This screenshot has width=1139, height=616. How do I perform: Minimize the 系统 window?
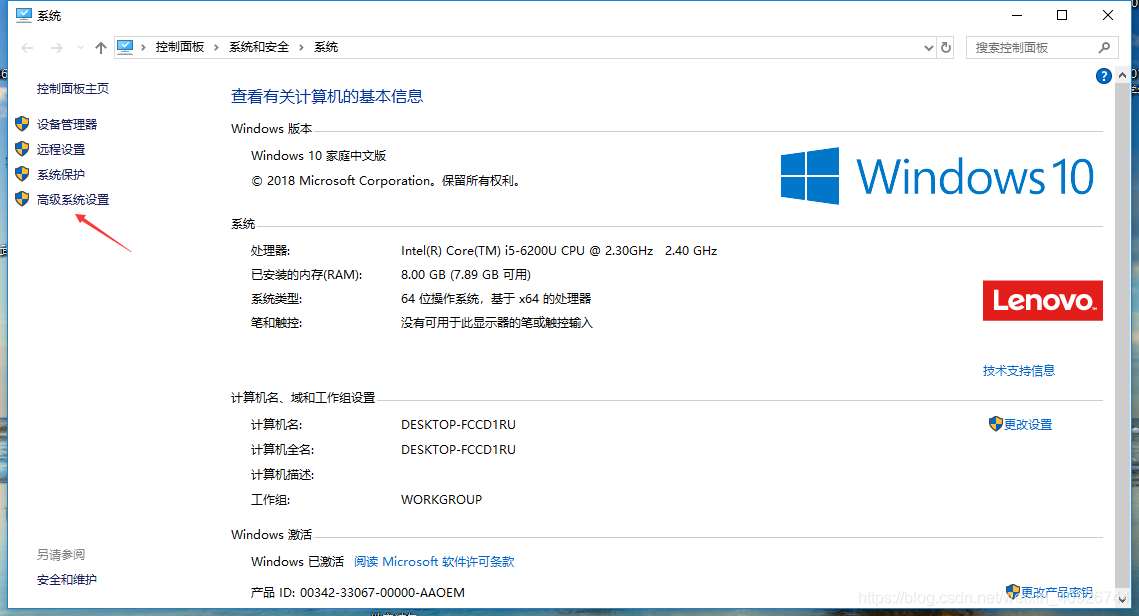[1017, 15]
